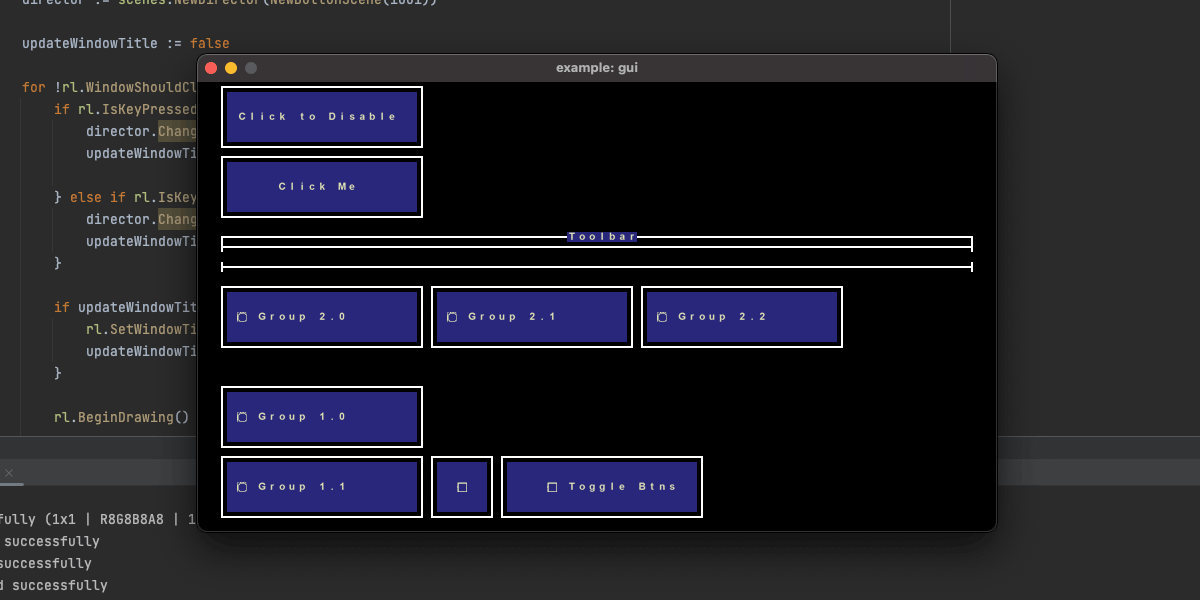Click the checkbox icon inside Group 1.1
This screenshot has width=1200, height=600.
[243, 486]
